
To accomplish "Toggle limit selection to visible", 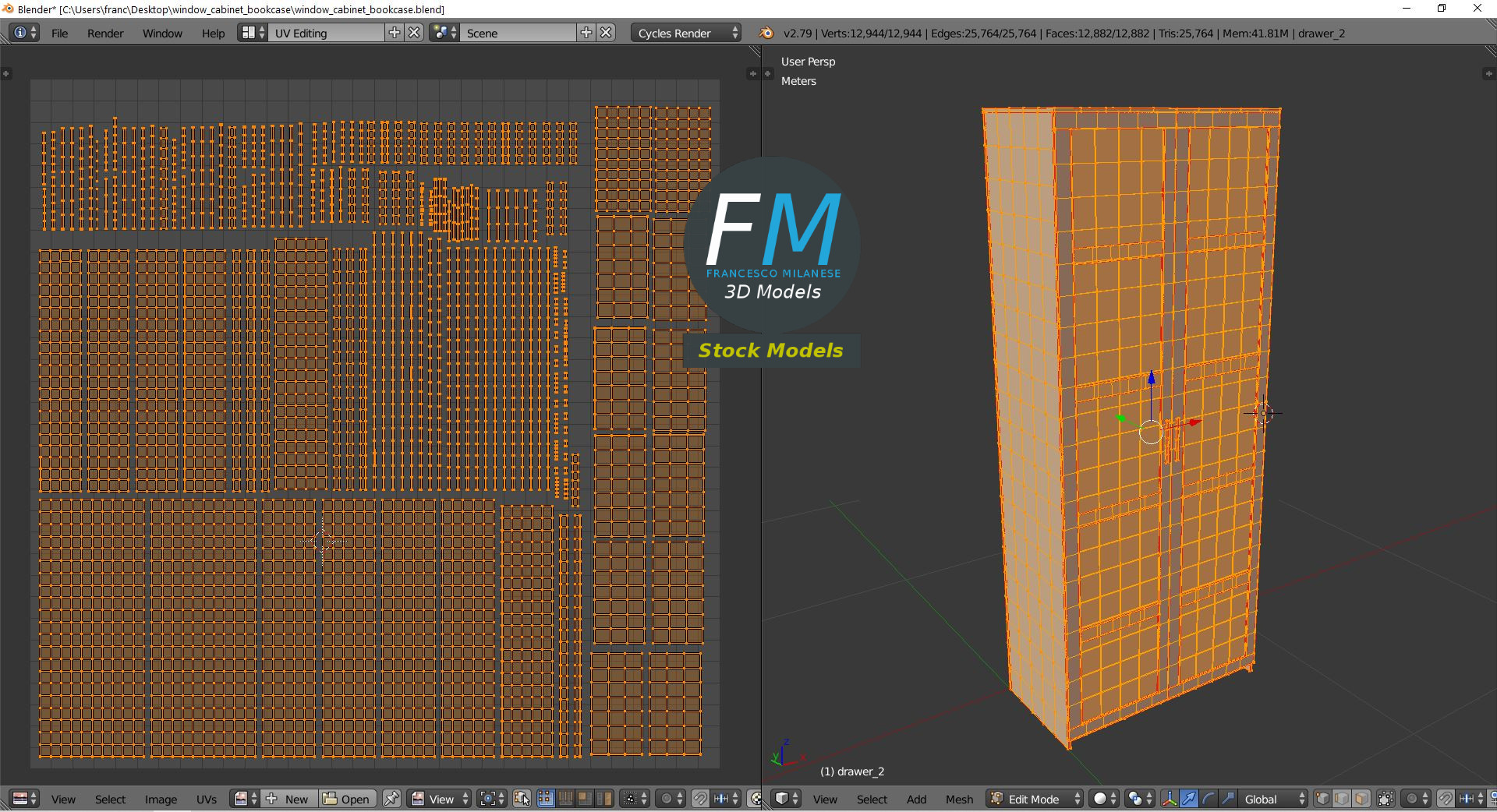I will click(x=1386, y=799).
